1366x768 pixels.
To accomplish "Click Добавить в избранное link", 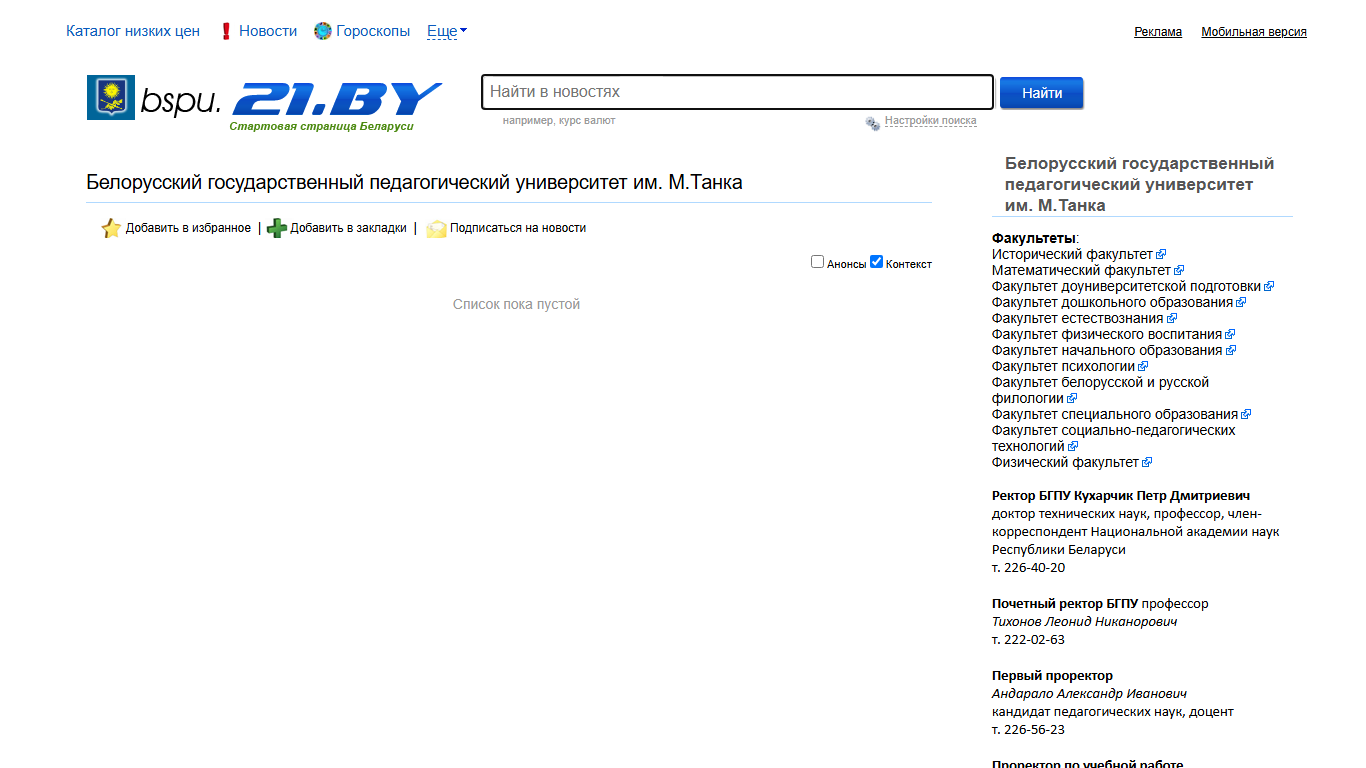I will coord(188,228).
